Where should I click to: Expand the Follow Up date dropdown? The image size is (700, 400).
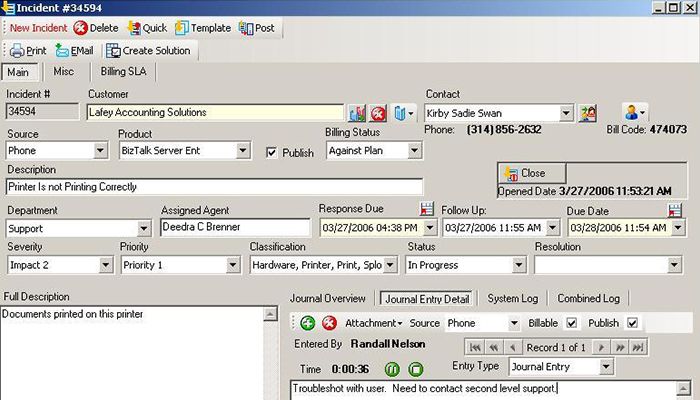click(553, 228)
